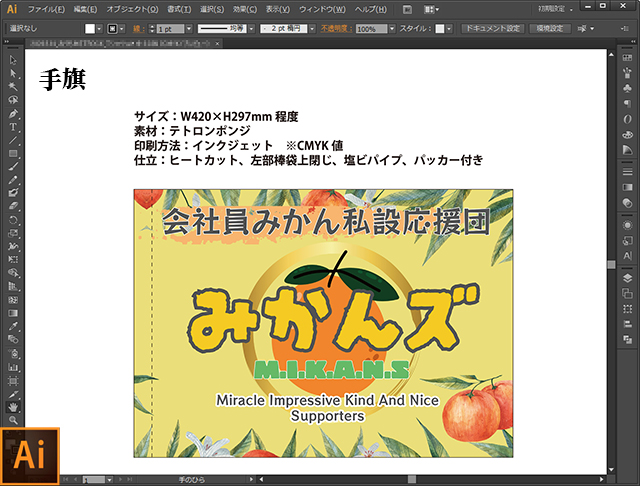
Task: Open the ヘルプ menu
Action: (x=370, y=9)
